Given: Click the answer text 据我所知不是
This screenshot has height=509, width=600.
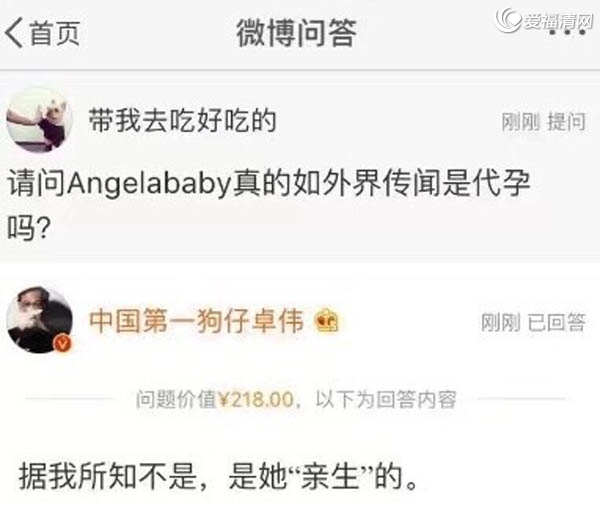Looking at the screenshot, I should click(x=108, y=477).
